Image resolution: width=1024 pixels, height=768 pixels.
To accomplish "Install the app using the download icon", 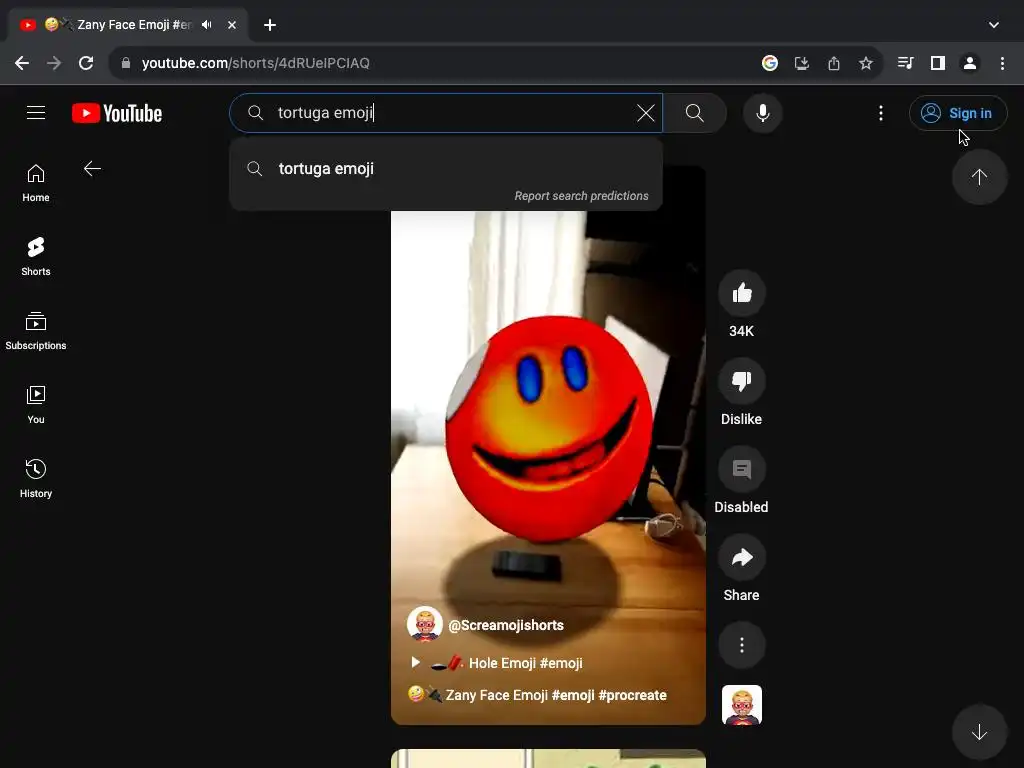I will [x=802, y=63].
